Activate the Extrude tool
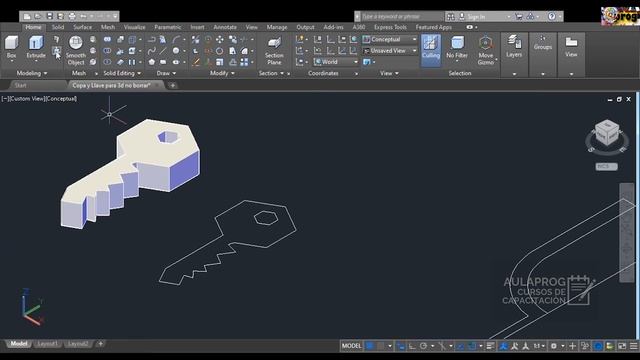Screen dimensions: 640x360 click(x=36, y=48)
